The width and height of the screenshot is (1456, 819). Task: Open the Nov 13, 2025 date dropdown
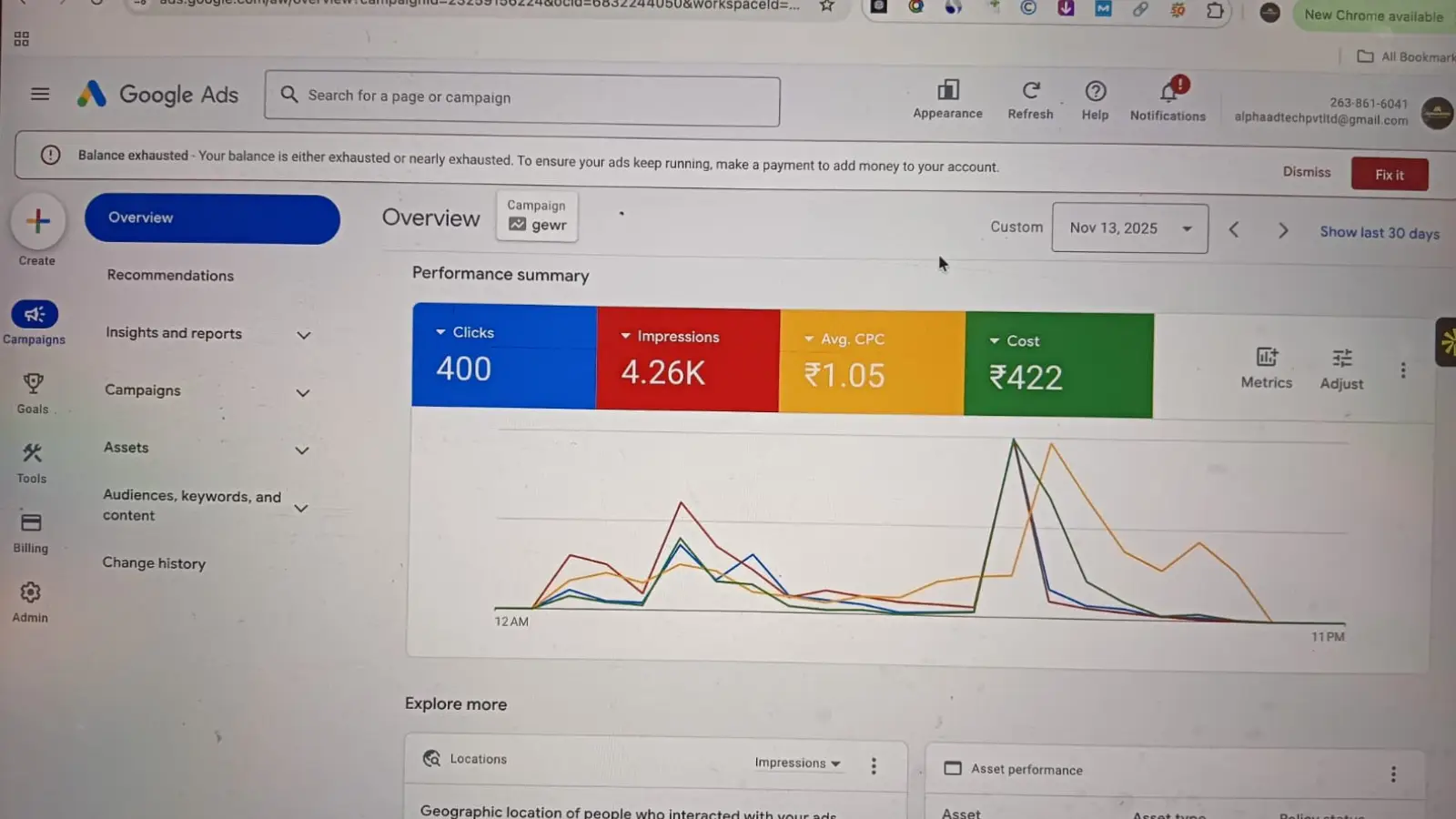tap(1129, 228)
